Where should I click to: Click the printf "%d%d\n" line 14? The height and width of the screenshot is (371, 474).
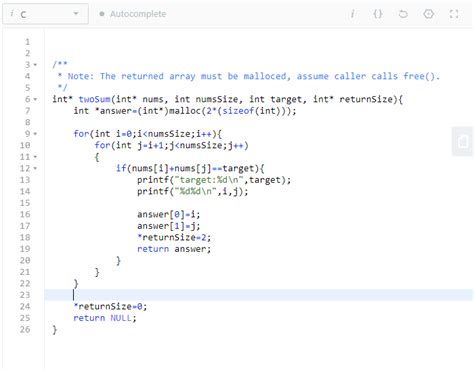[193, 191]
